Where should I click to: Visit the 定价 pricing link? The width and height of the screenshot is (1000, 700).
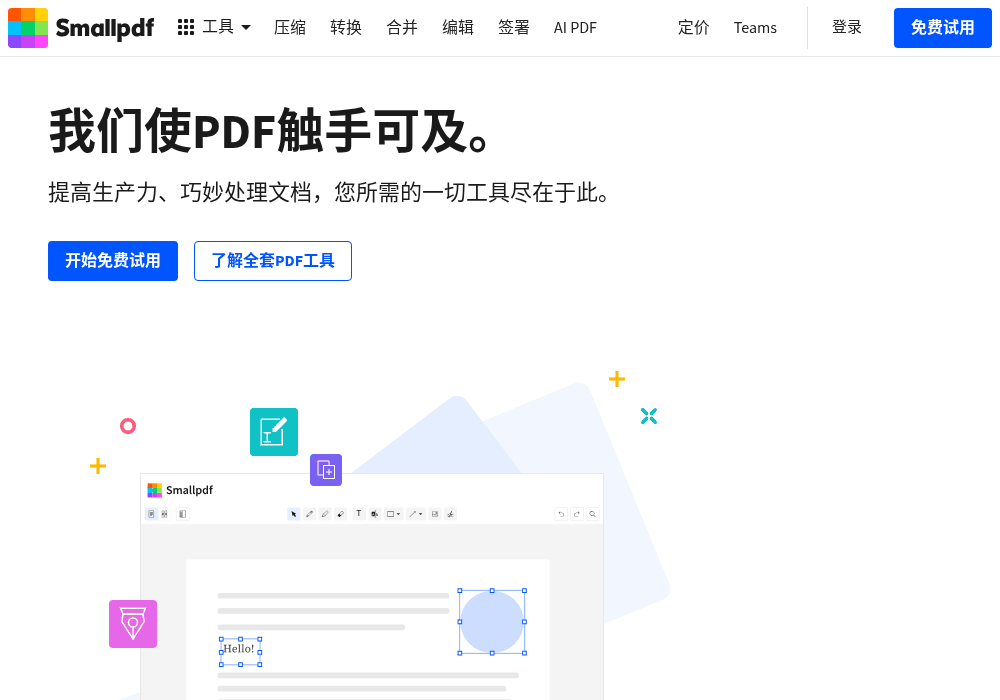point(693,27)
